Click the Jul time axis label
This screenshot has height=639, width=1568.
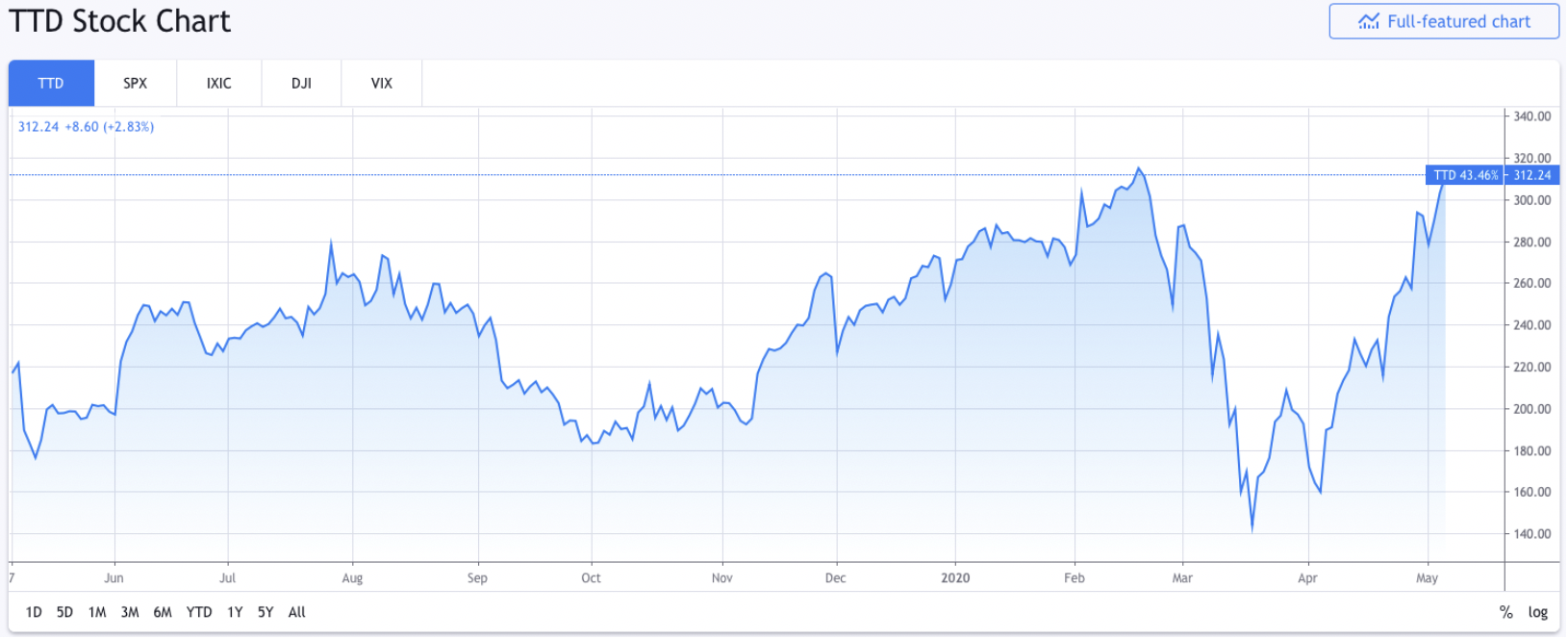point(227,578)
